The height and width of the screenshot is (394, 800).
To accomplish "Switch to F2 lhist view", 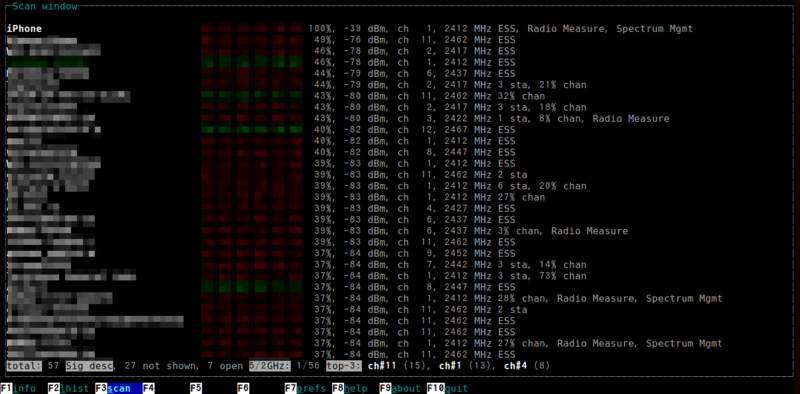I will pyautogui.click(x=68, y=388).
